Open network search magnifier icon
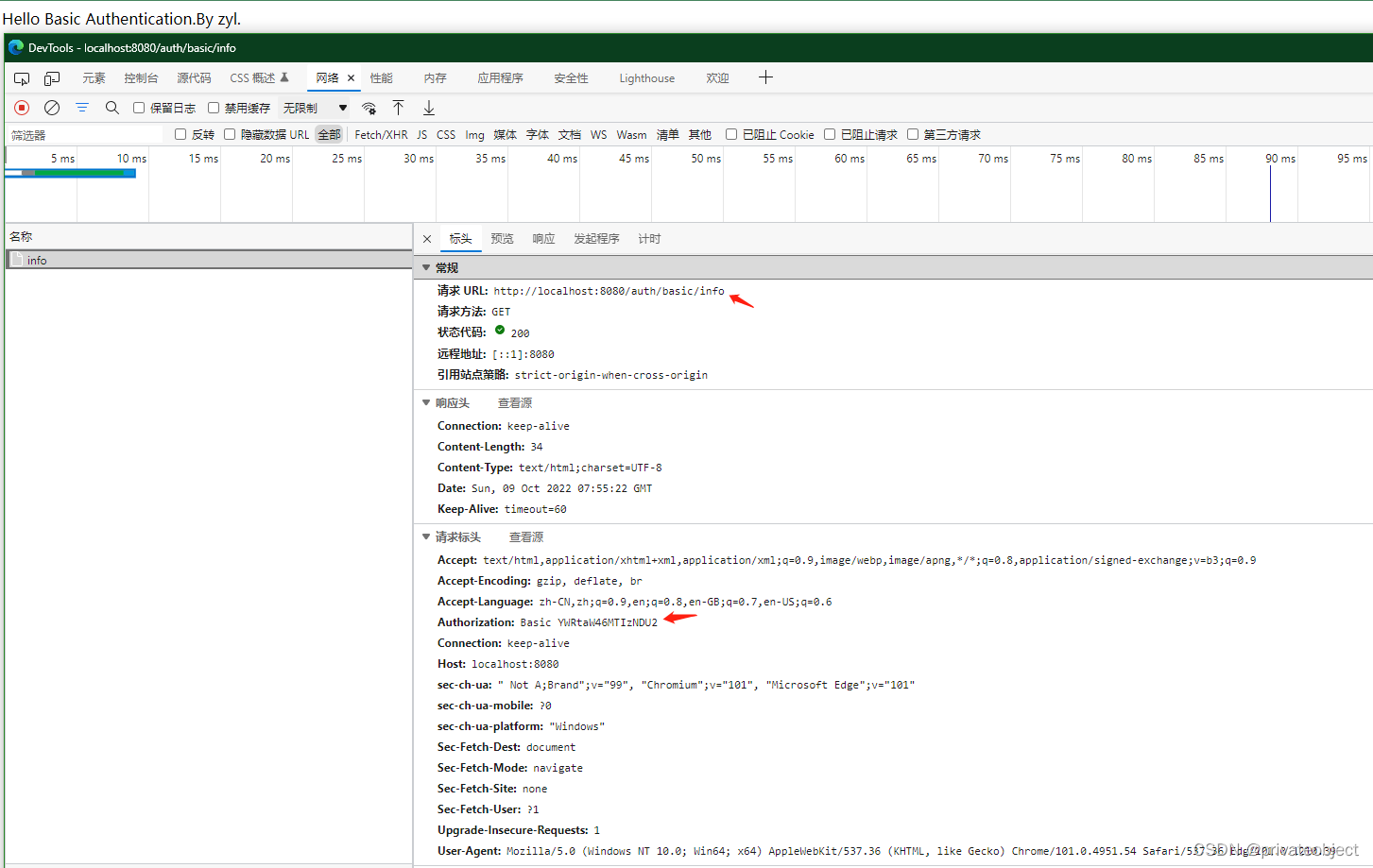 112,108
